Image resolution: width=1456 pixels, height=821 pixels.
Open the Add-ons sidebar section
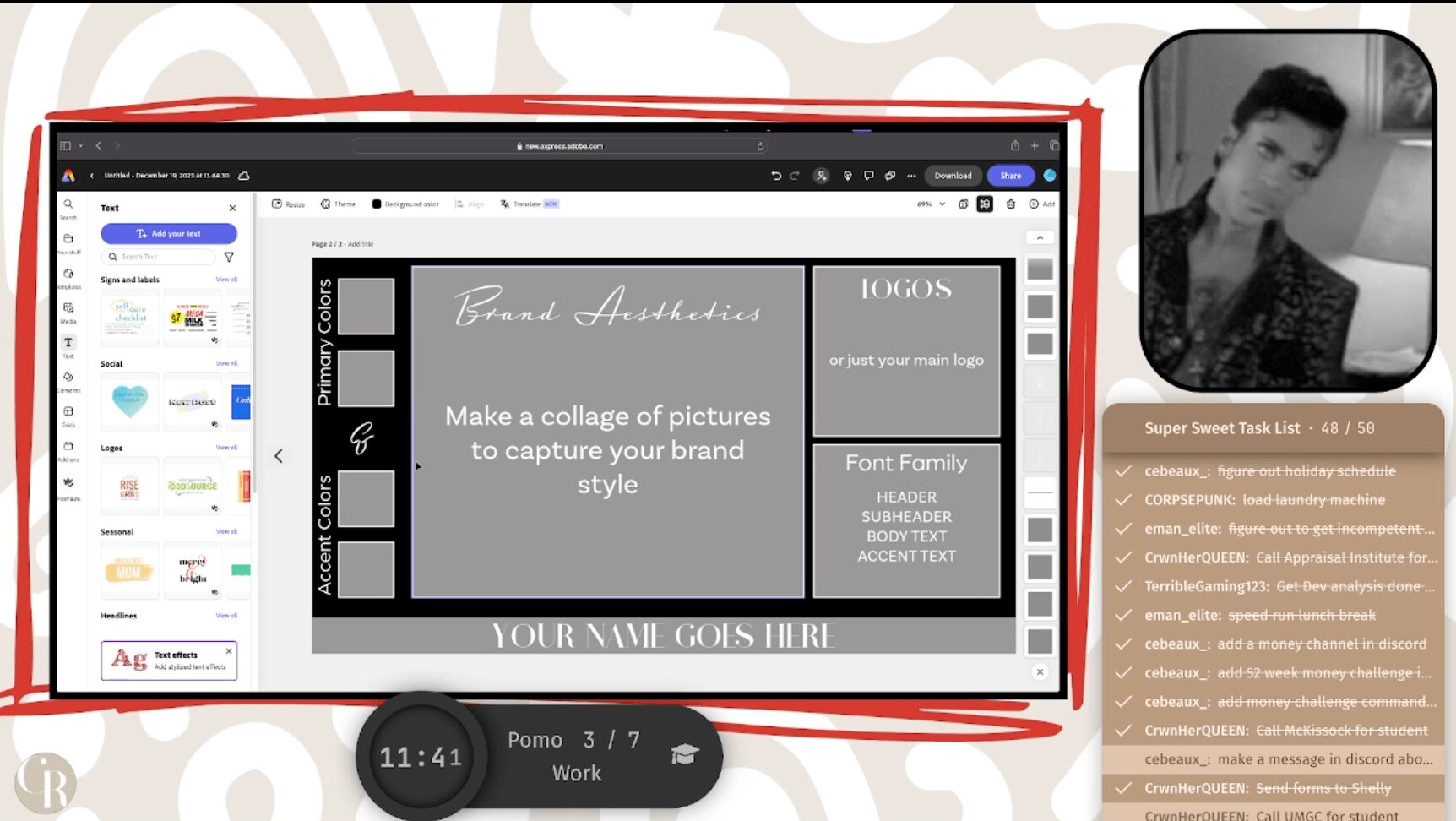pyautogui.click(x=68, y=450)
